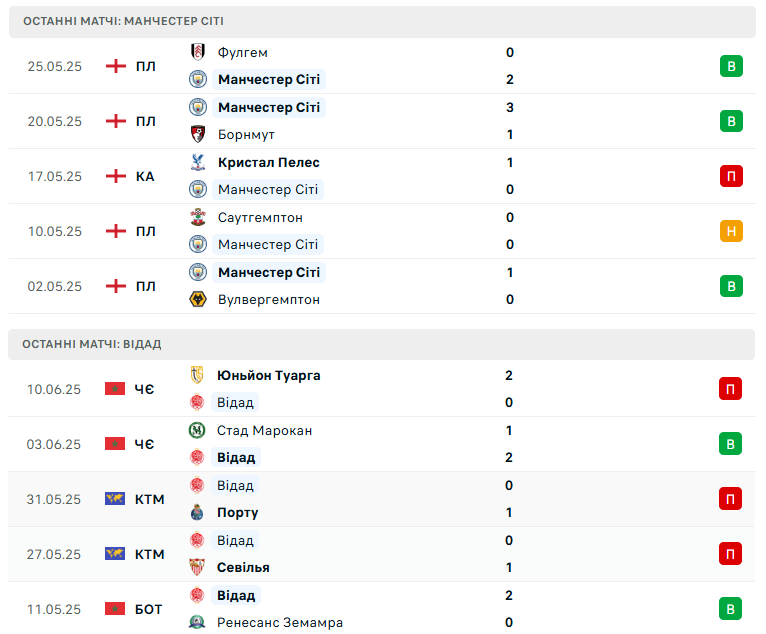Click the Fulham club crest icon

(x=198, y=52)
